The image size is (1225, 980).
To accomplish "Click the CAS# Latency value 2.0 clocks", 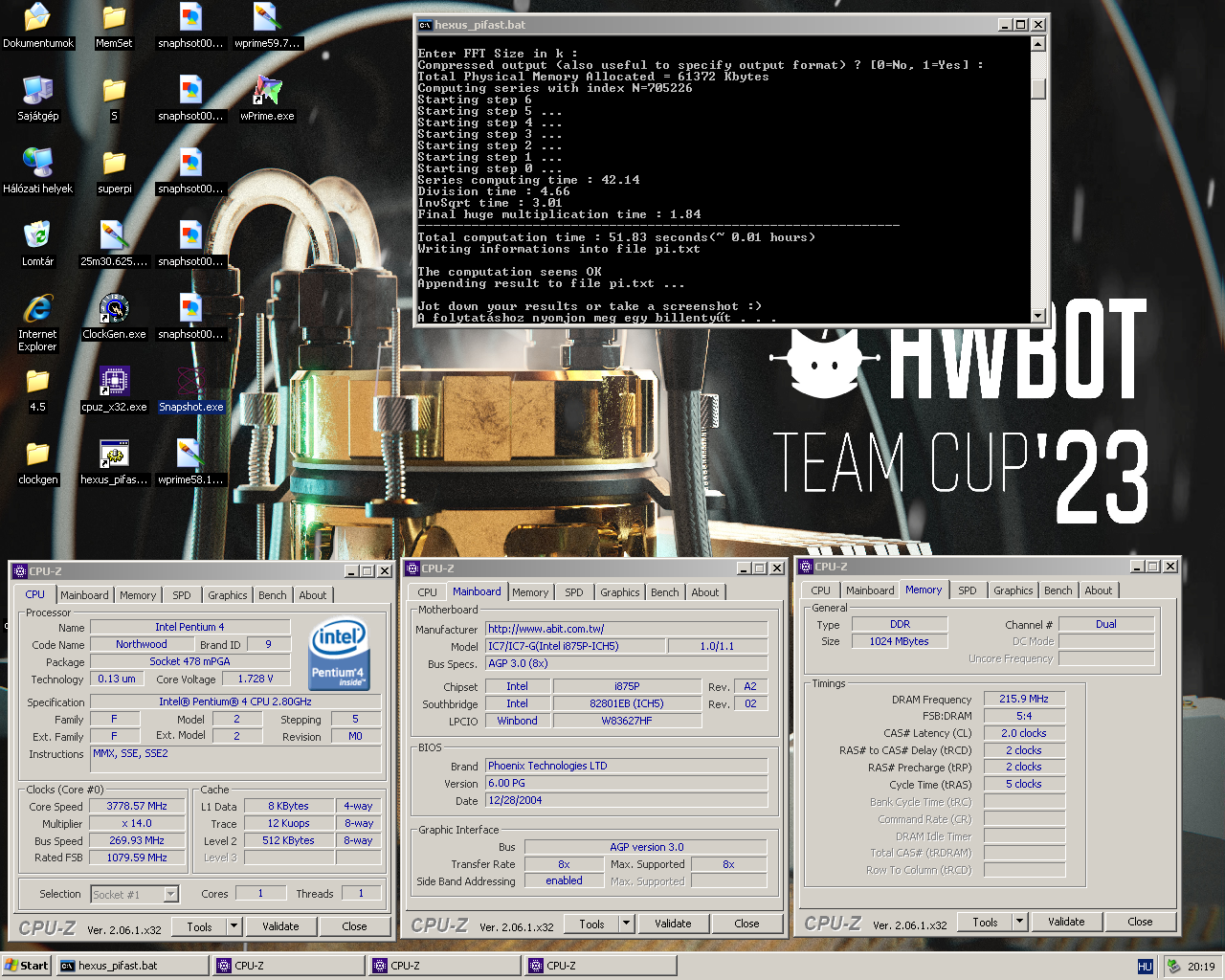I will click(x=1024, y=733).
